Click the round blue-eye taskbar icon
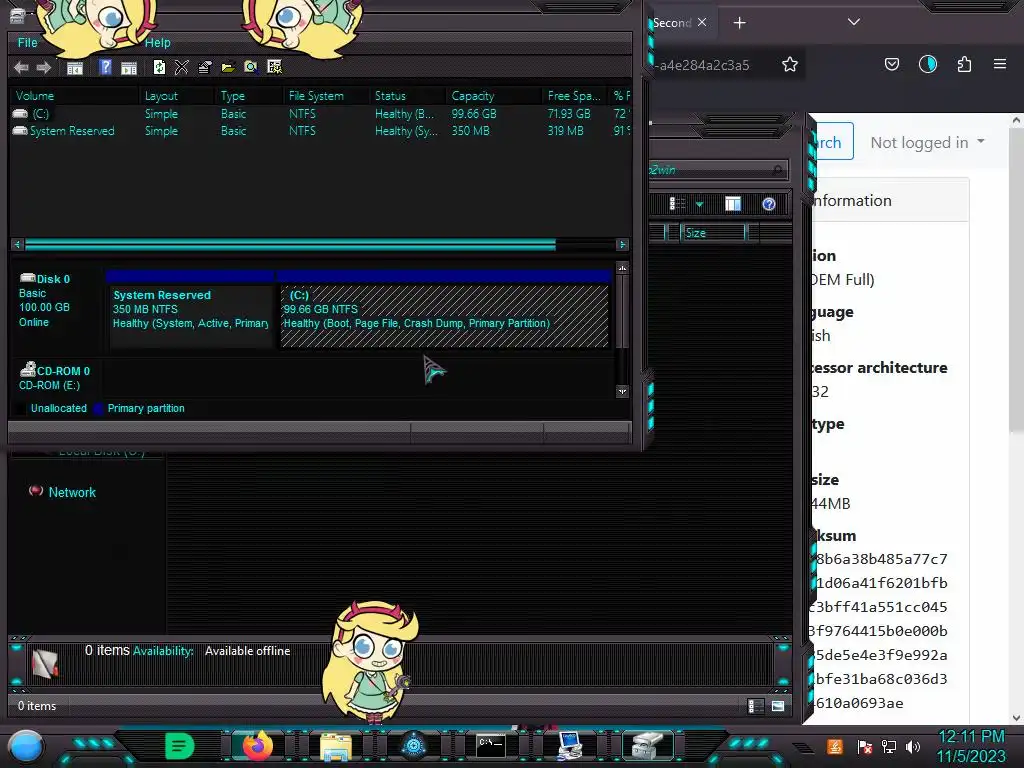 click(x=413, y=746)
